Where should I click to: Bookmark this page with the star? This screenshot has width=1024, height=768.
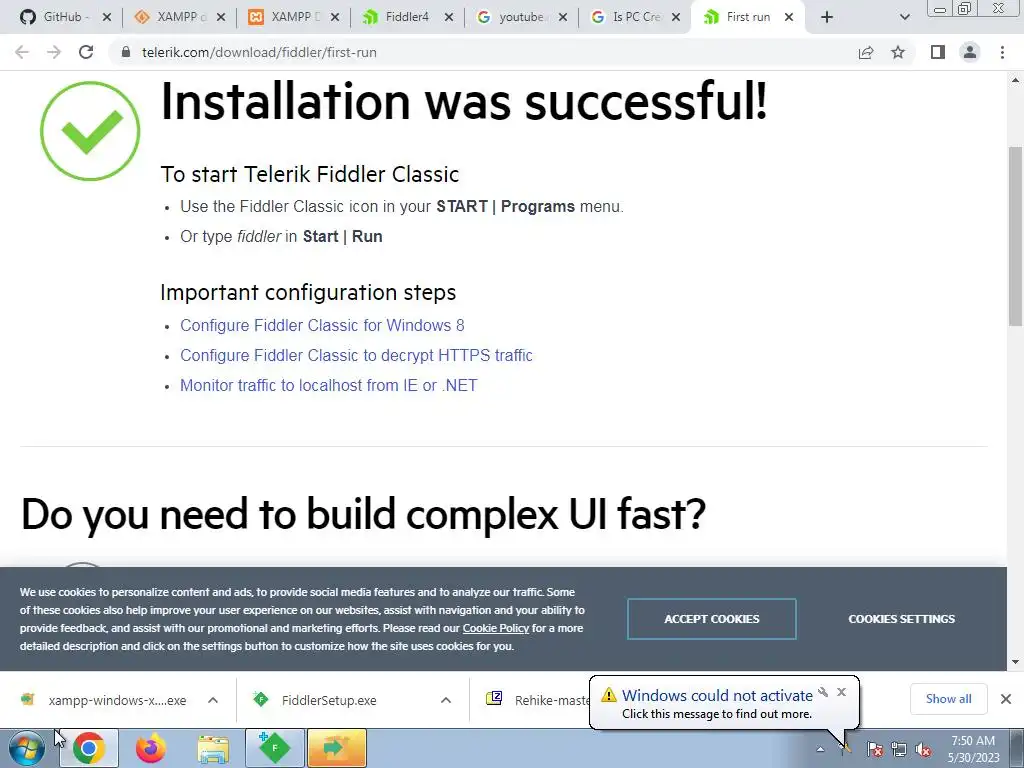click(898, 52)
